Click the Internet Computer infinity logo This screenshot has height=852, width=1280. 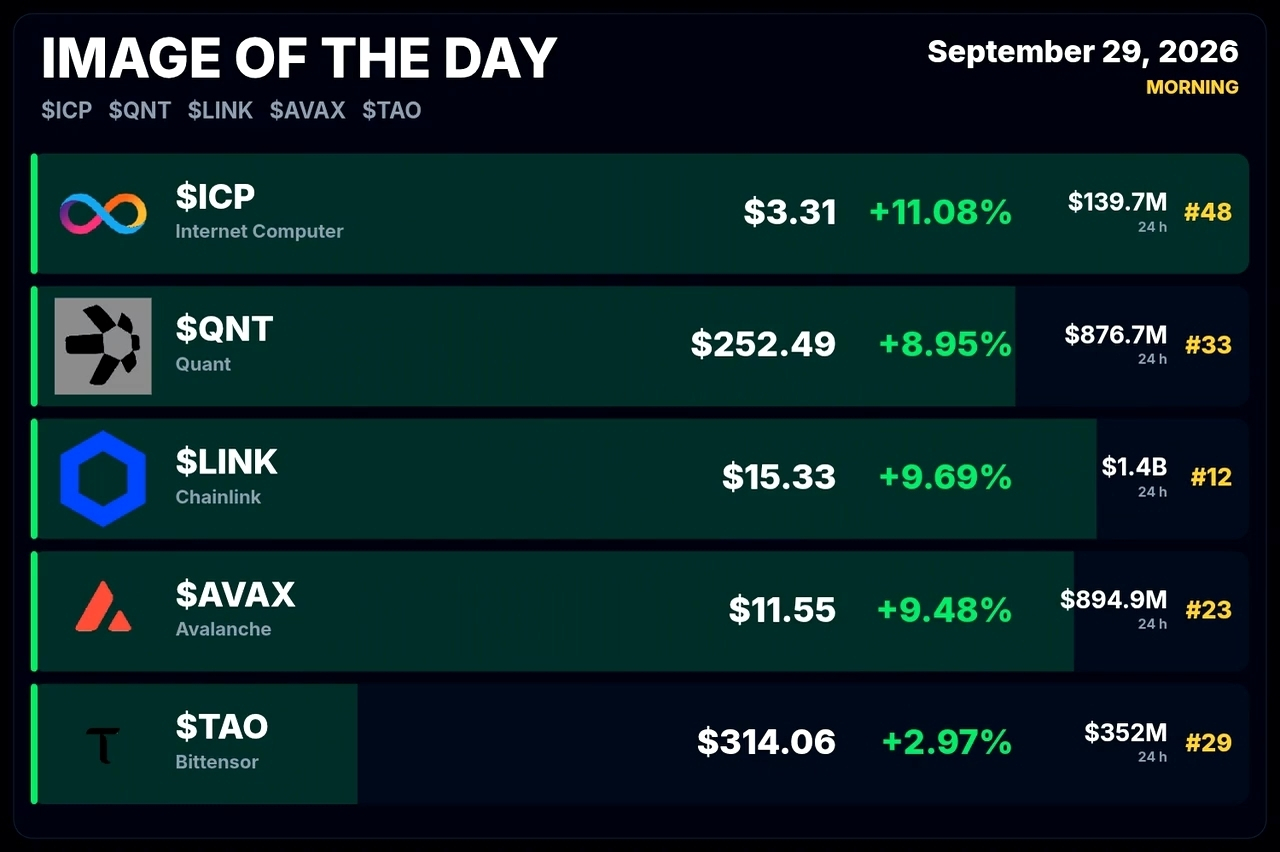click(103, 214)
